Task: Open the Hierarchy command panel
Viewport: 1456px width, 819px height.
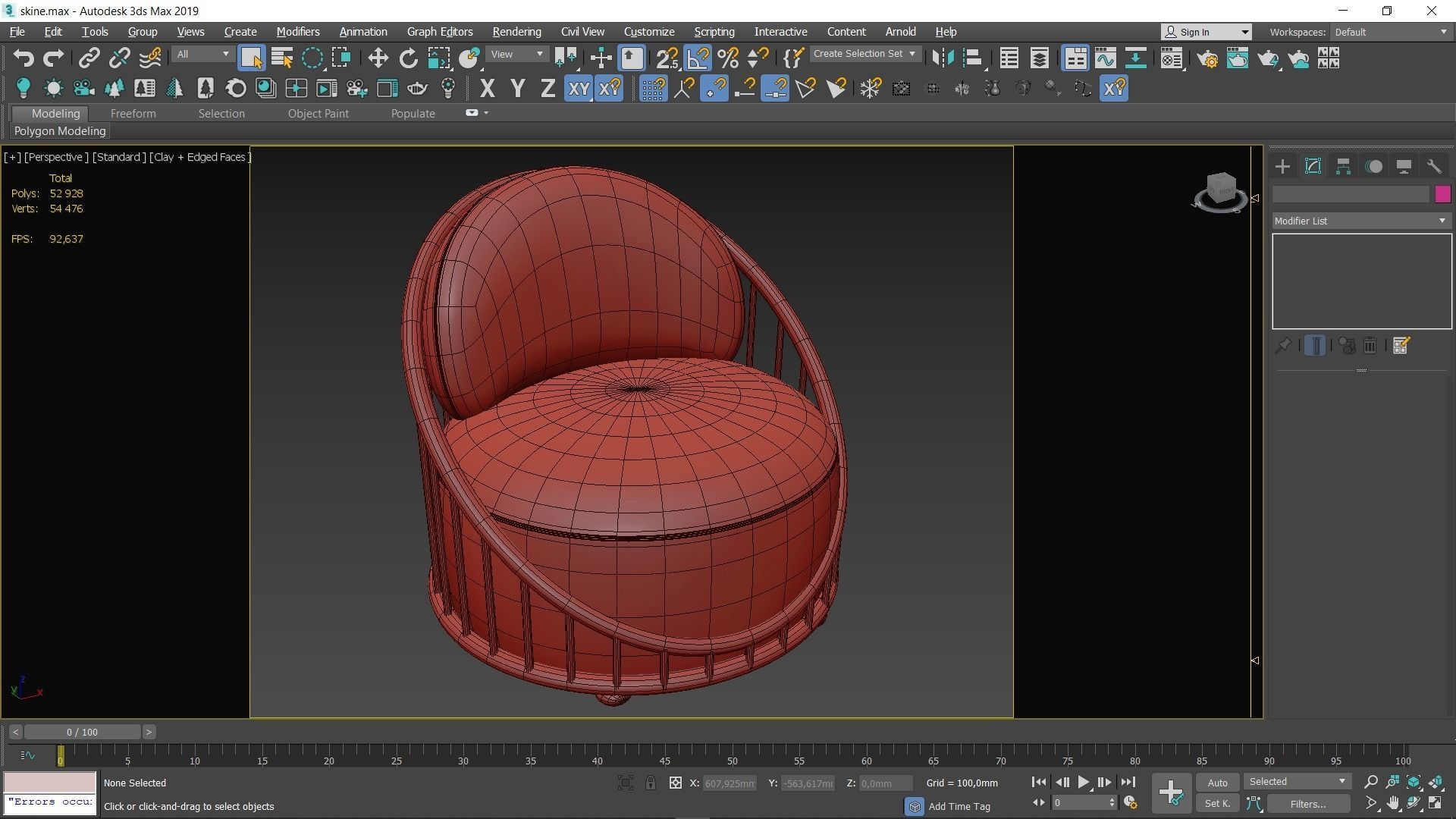Action: (1343, 167)
